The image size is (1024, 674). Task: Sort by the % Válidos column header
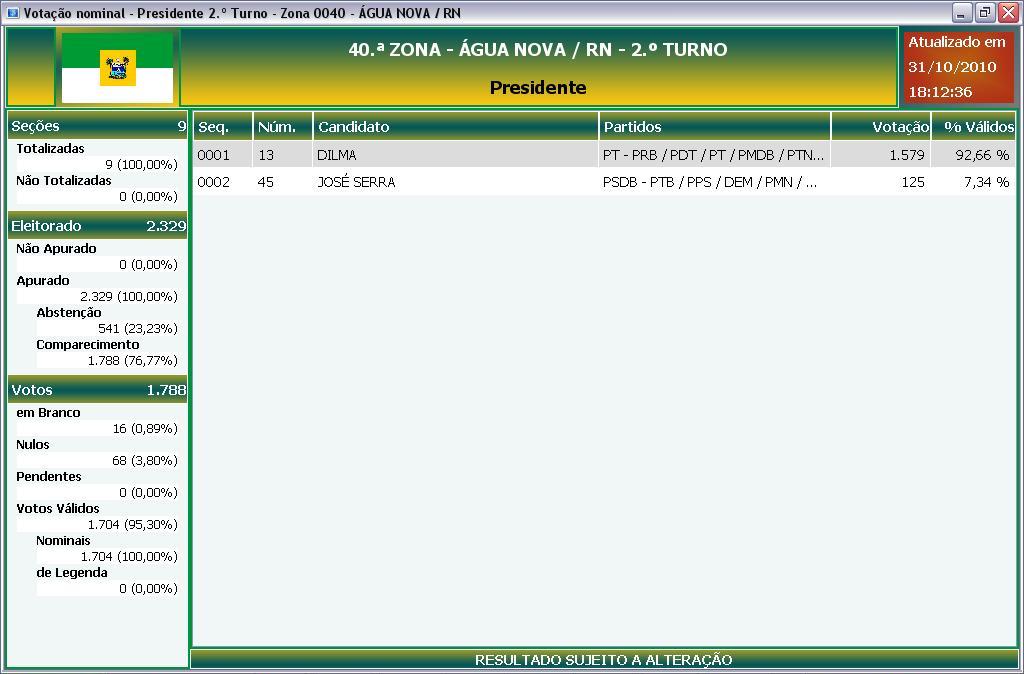click(x=974, y=127)
